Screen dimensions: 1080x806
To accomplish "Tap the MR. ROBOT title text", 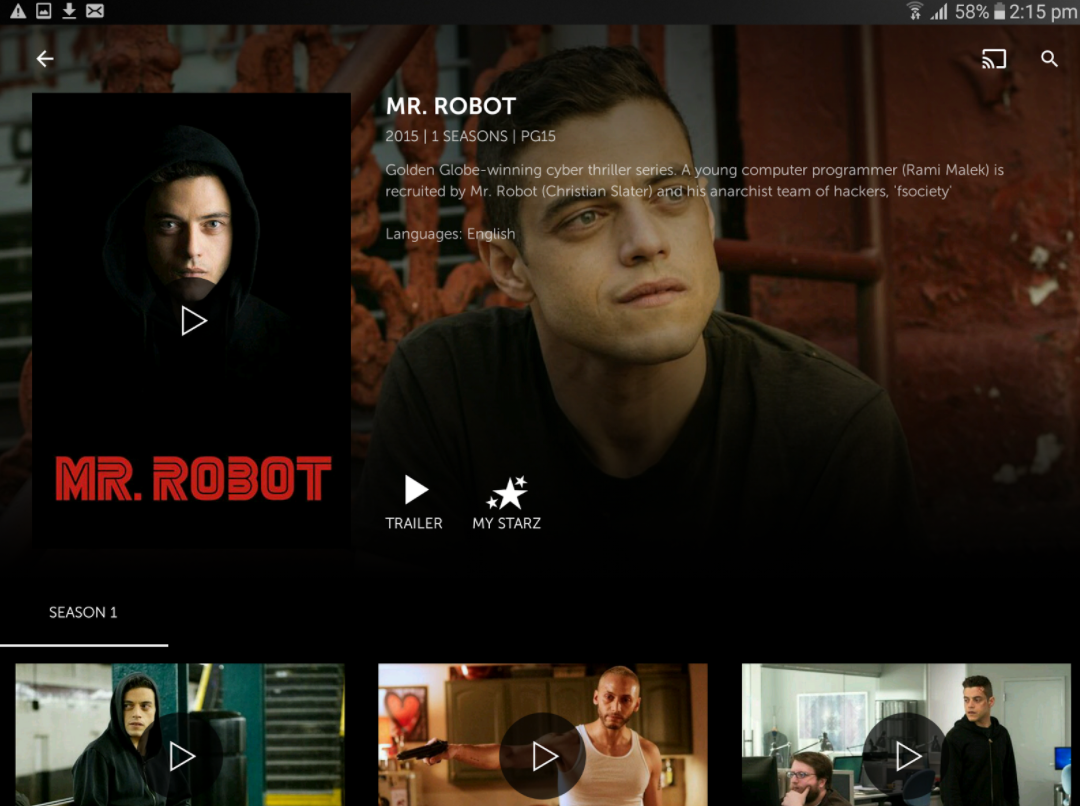I will click(450, 106).
